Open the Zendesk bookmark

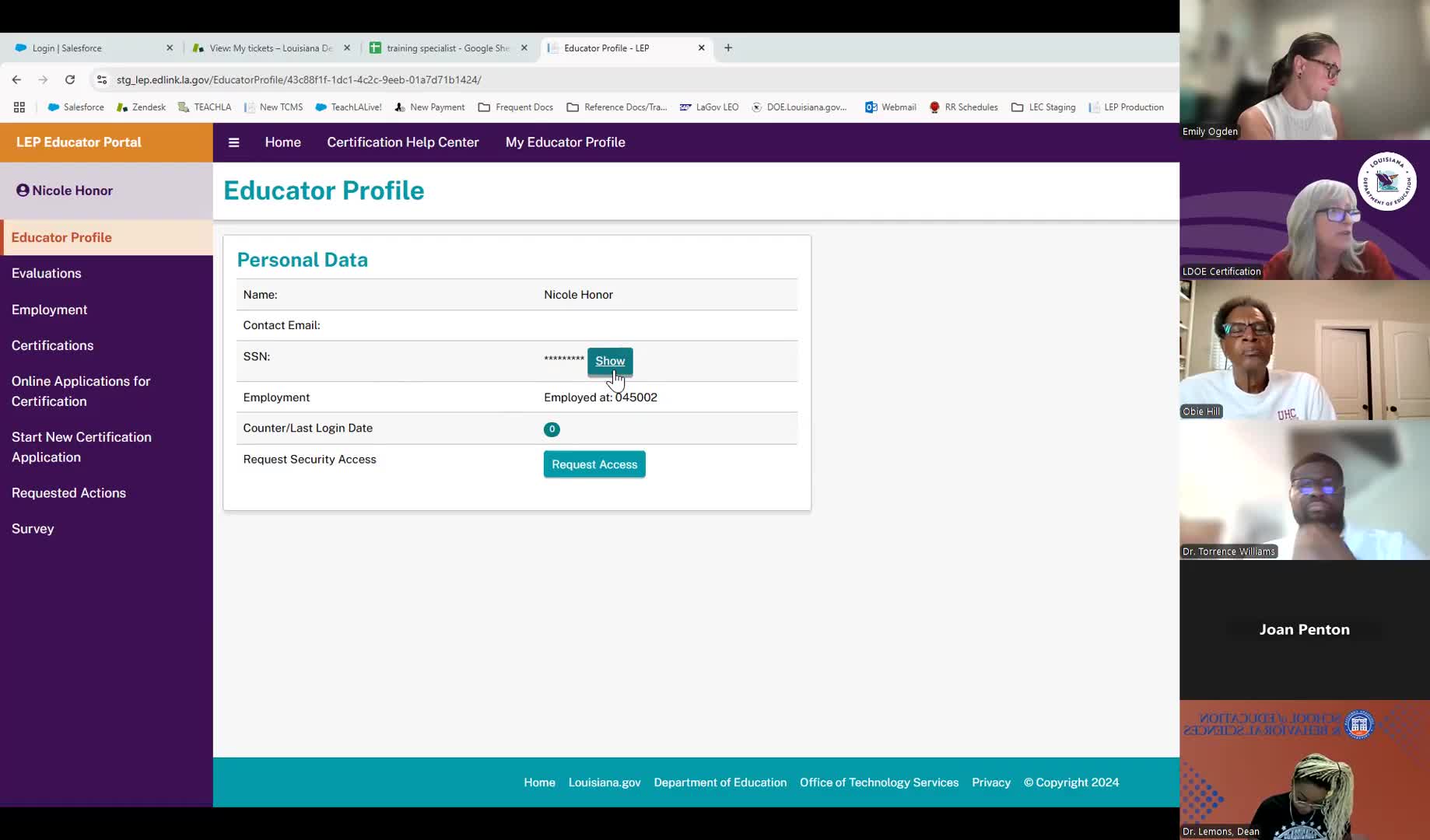pos(141,107)
